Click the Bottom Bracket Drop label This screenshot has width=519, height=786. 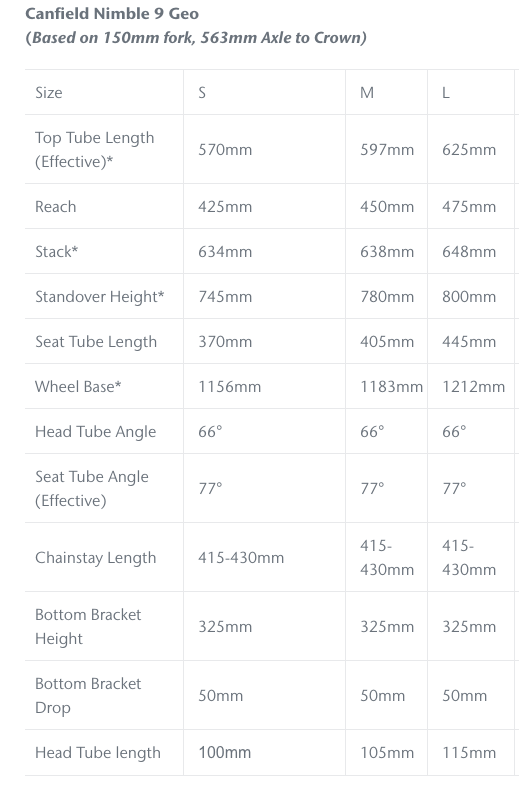(x=88, y=696)
